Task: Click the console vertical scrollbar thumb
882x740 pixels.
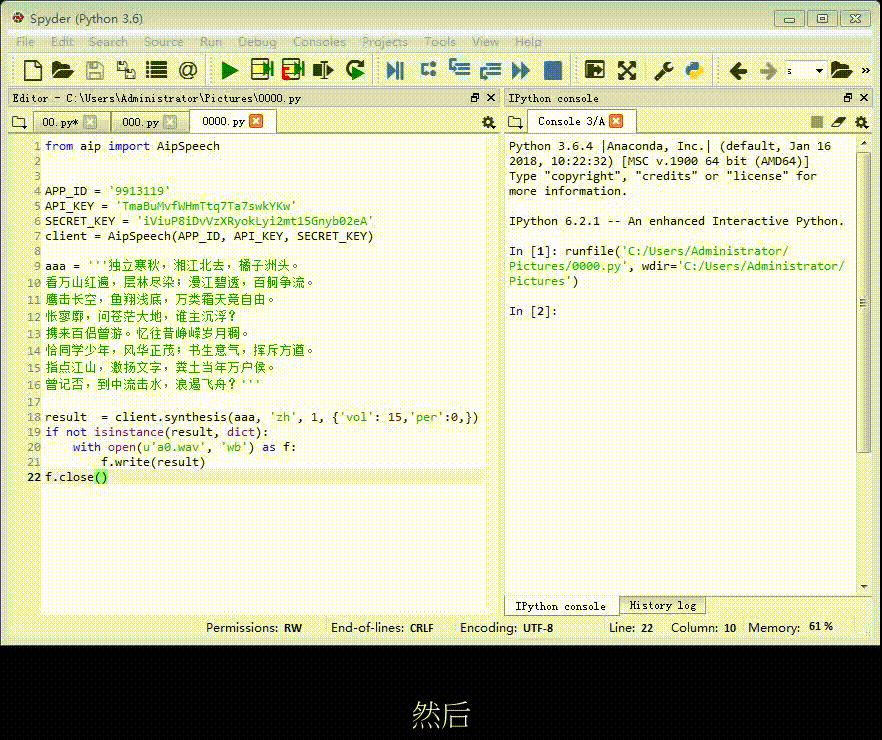Action: [x=863, y=304]
